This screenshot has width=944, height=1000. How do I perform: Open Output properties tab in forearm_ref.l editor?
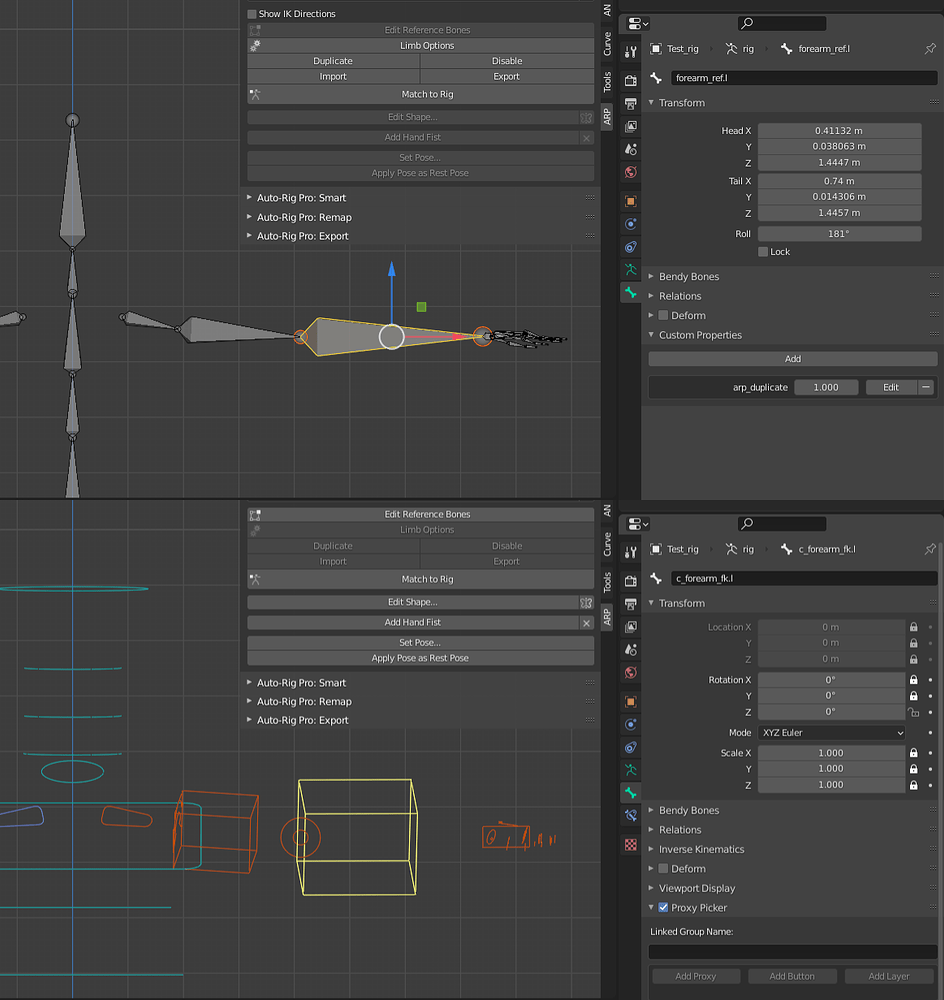[x=630, y=103]
